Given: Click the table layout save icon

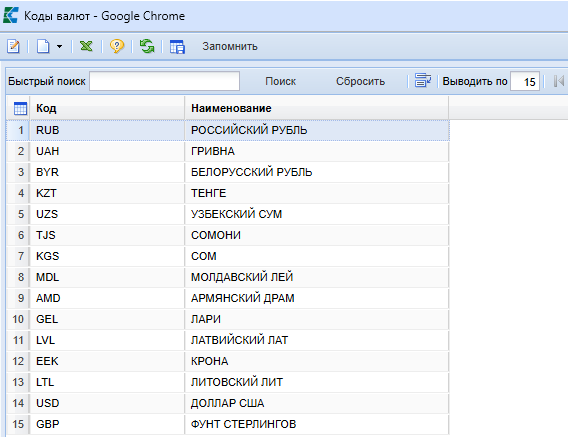Looking at the screenshot, I should pos(177,46).
